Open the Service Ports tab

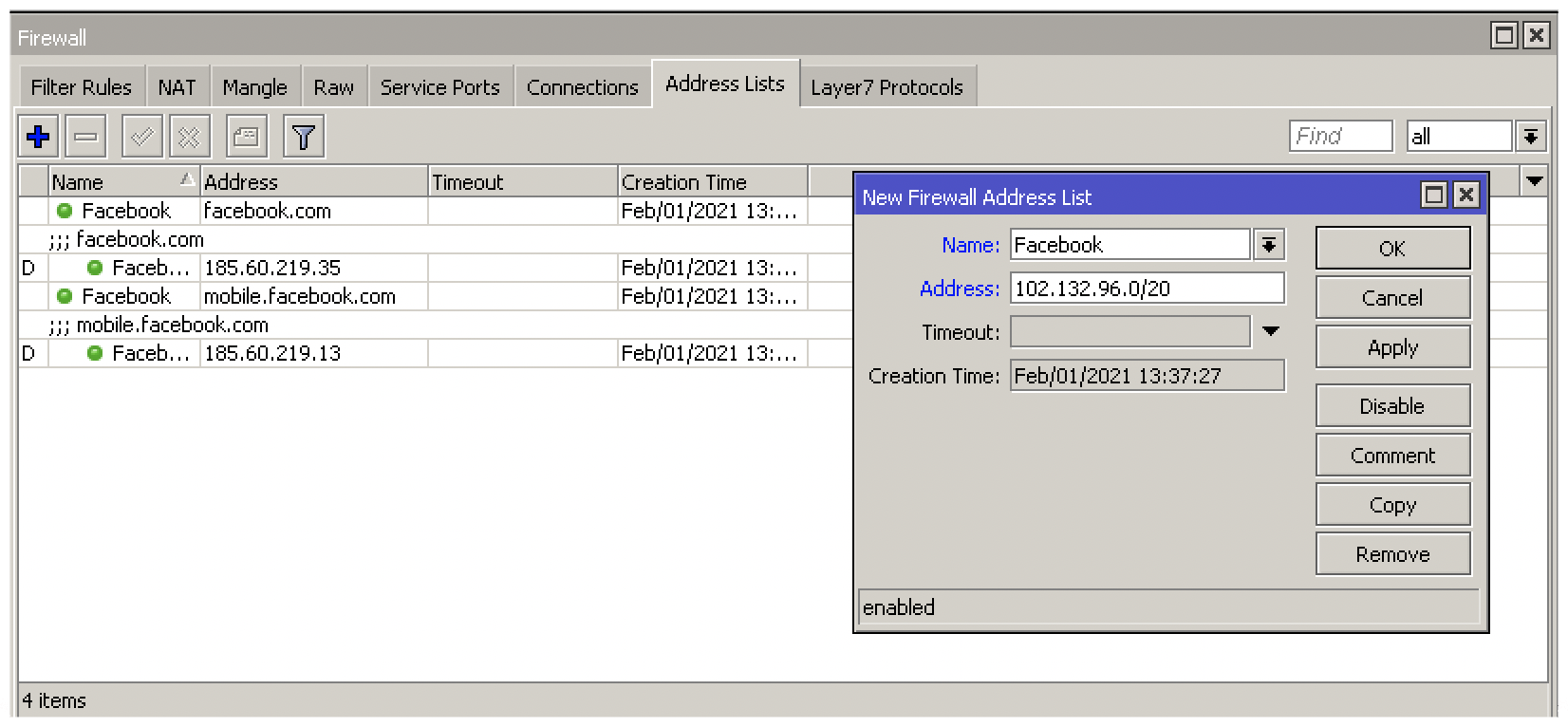pyautogui.click(x=440, y=87)
